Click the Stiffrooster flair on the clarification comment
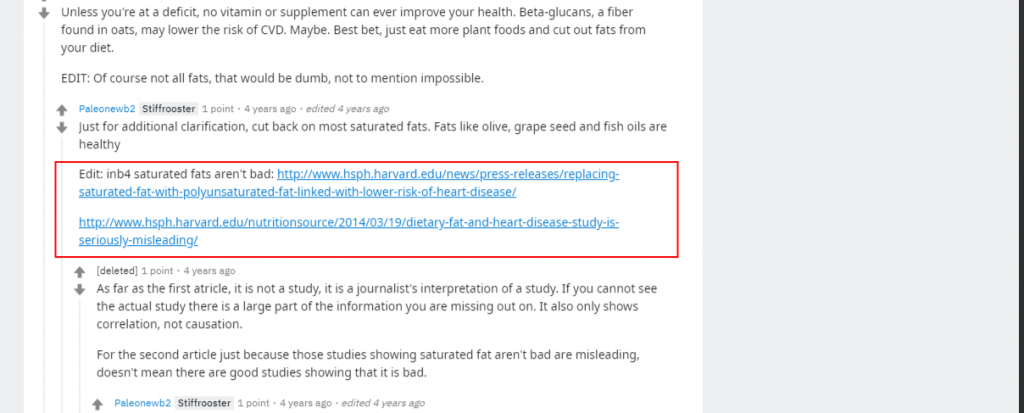Image resolution: width=1024 pixels, height=413 pixels. (168, 109)
